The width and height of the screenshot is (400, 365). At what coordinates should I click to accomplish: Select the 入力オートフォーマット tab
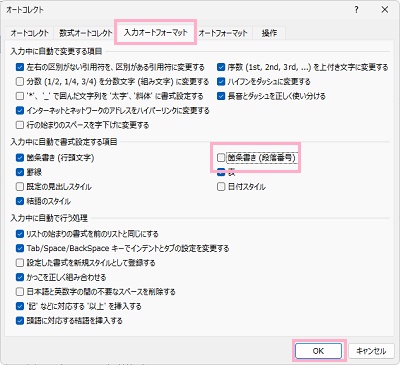click(x=156, y=32)
